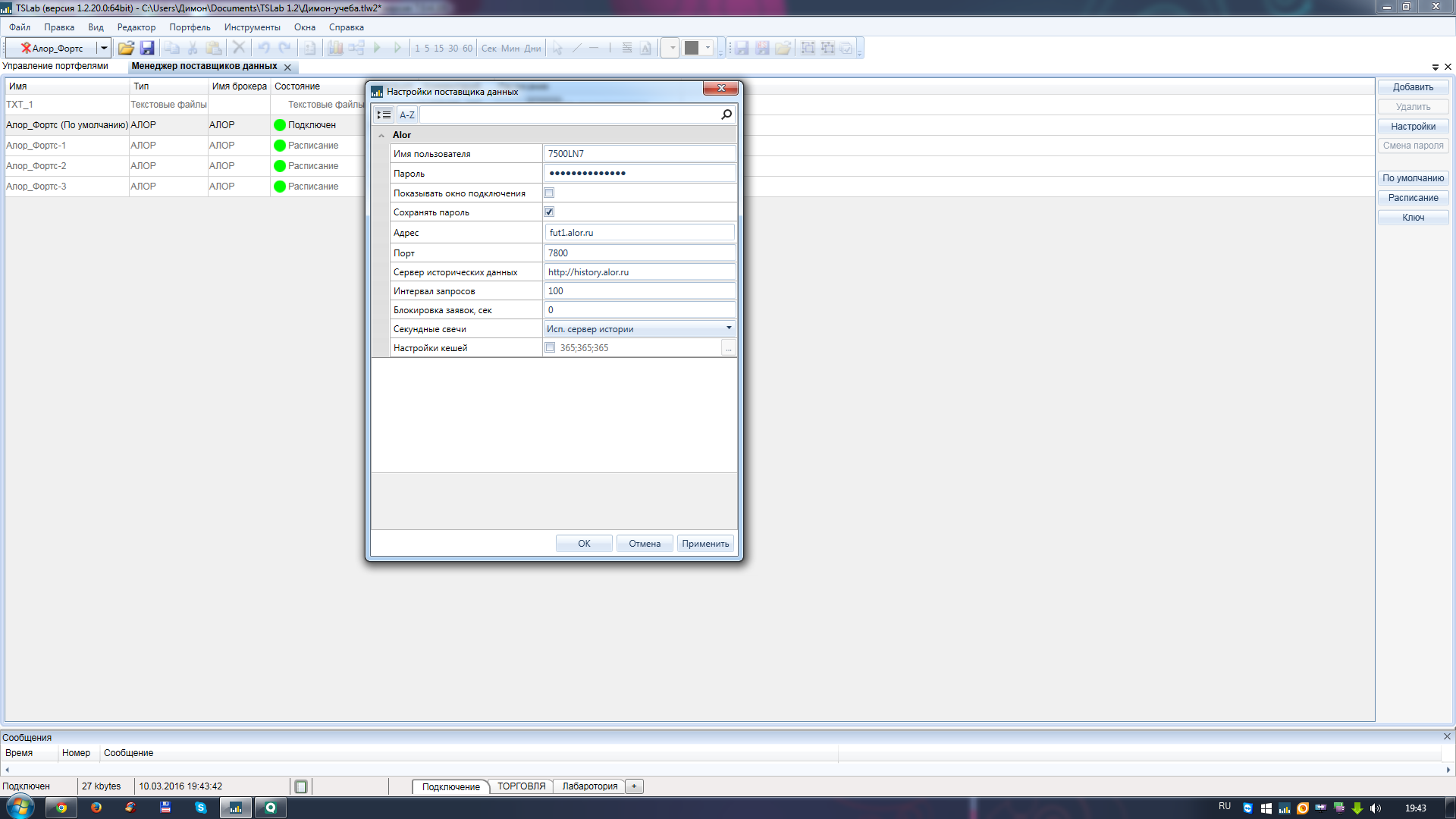Close the 'Менеджер поставщиков данных' tab

pos(287,67)
